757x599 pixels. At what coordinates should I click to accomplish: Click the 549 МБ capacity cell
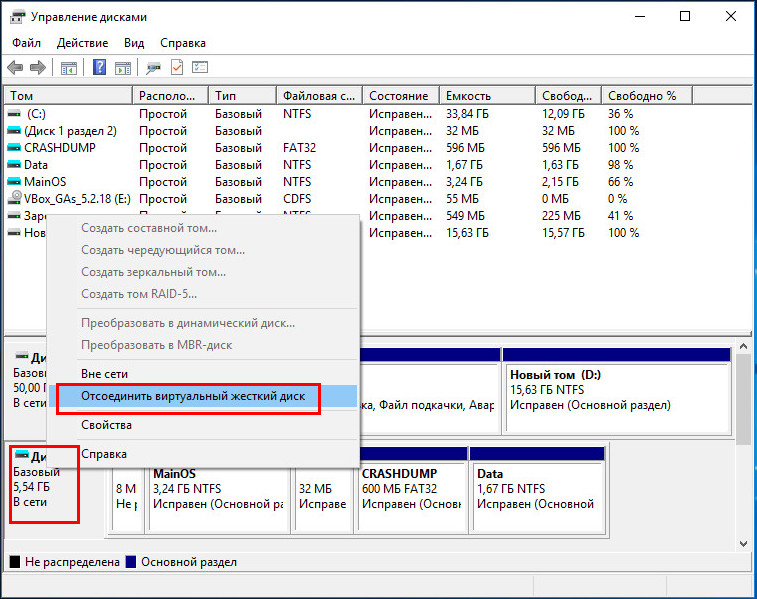pyautogui.click(x=465, y=216)
